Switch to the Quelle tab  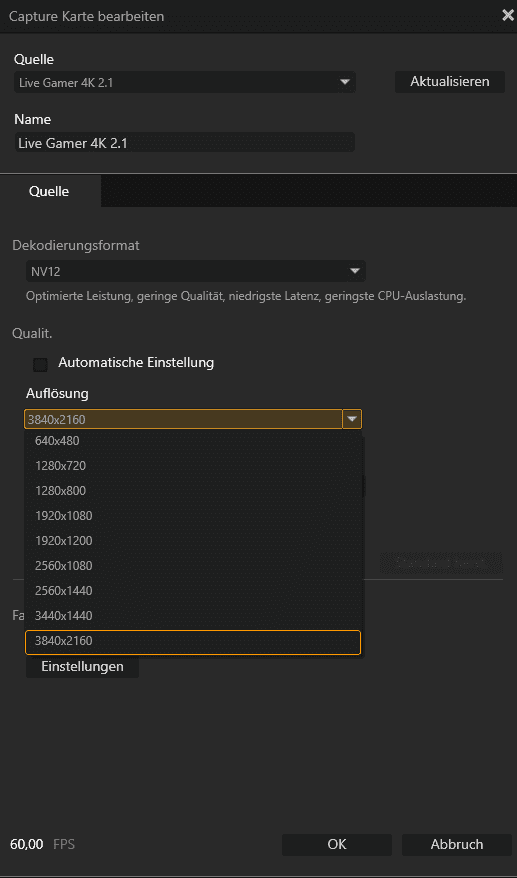tap(49, 192)
